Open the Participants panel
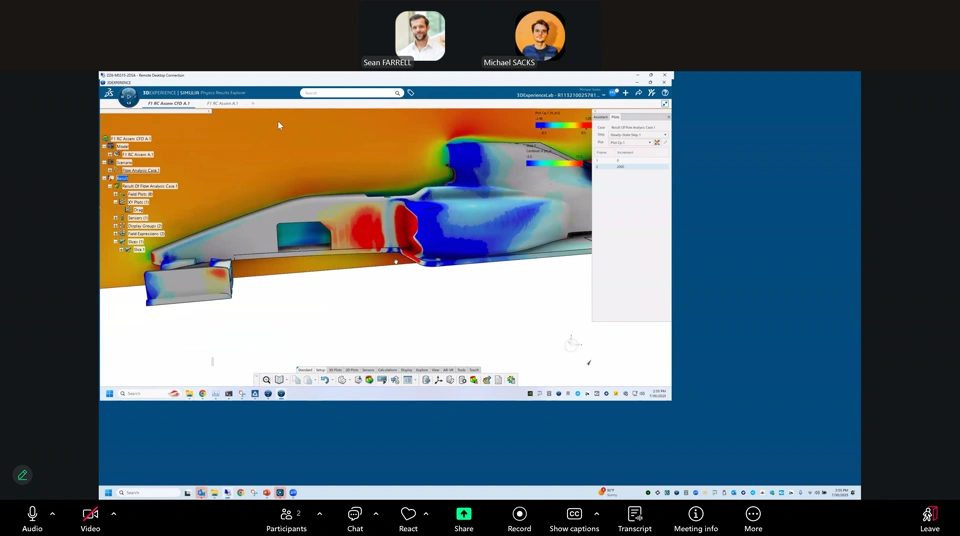This screenshot has width=960, height=536. tap(286, 518)
